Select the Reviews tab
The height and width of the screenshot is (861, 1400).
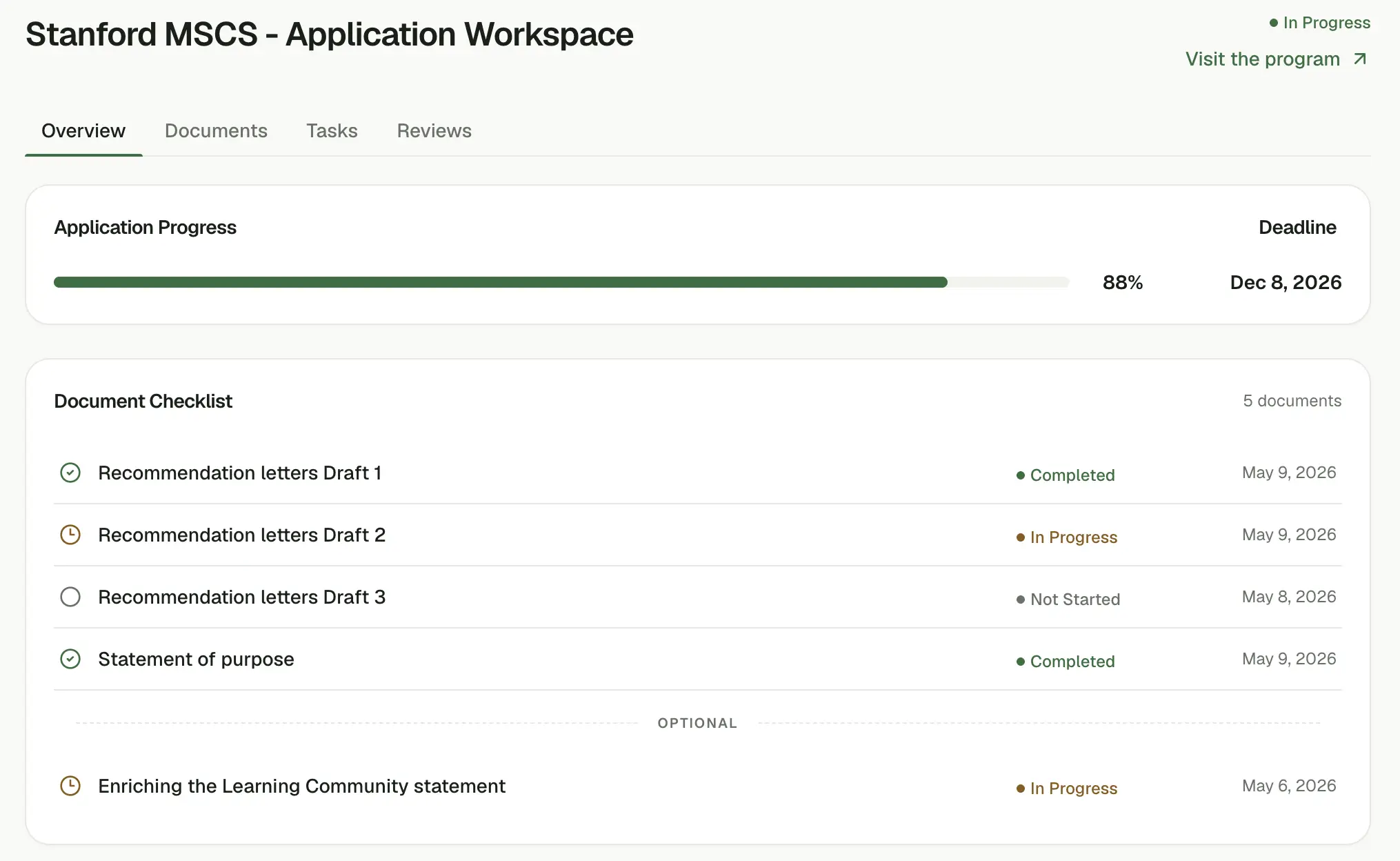[434, 130]
